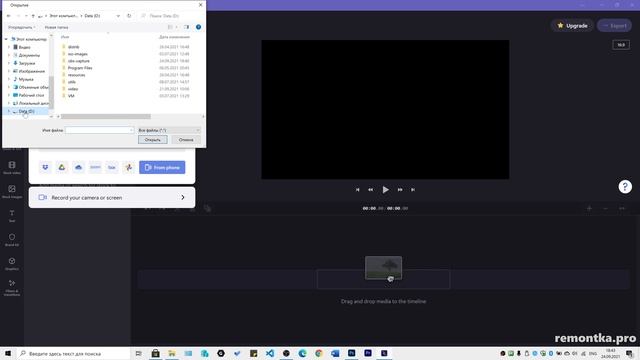
Task: Skip to the end of the video
Action: (x=413, y=190)
